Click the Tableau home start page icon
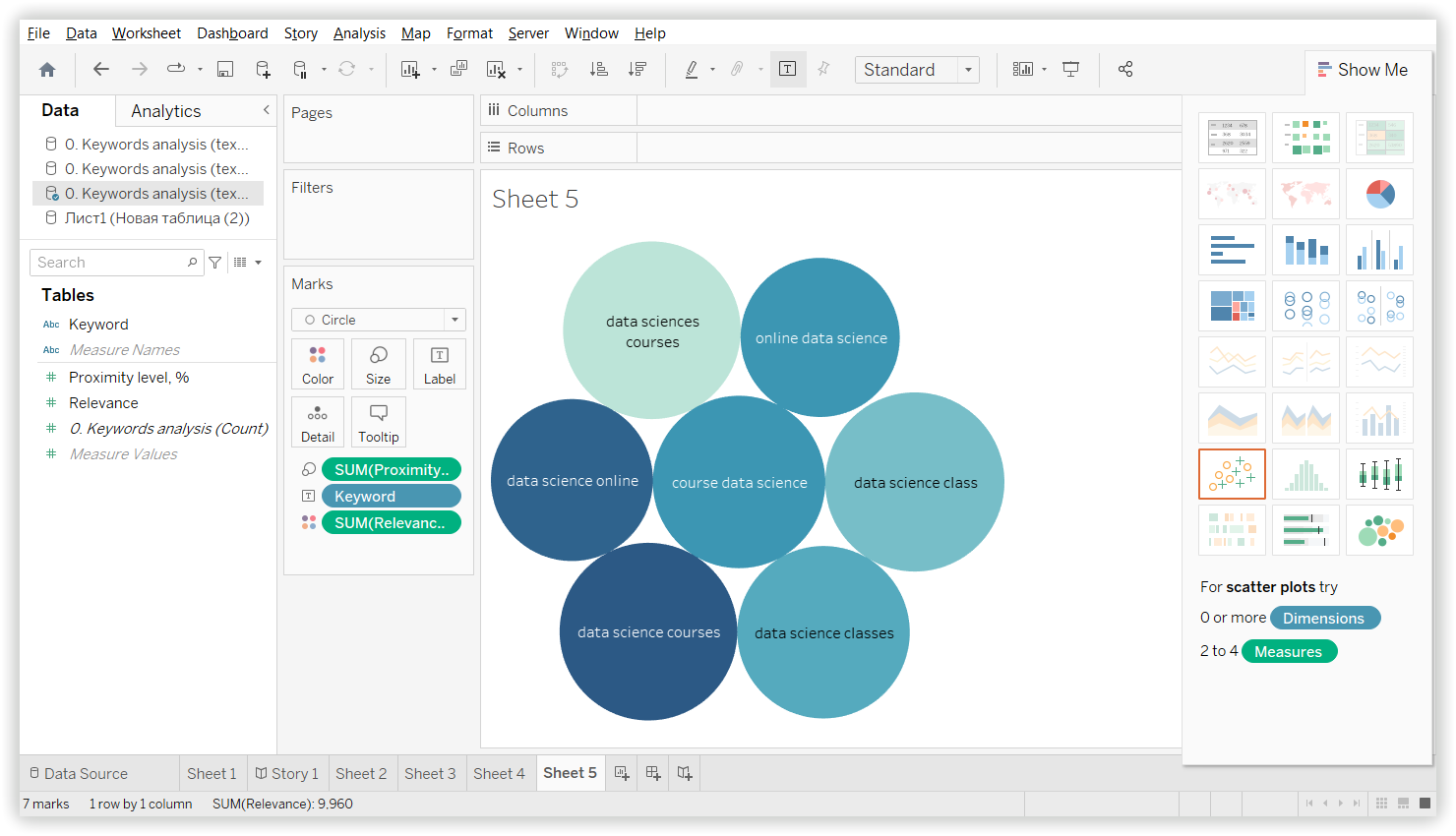 47,69
